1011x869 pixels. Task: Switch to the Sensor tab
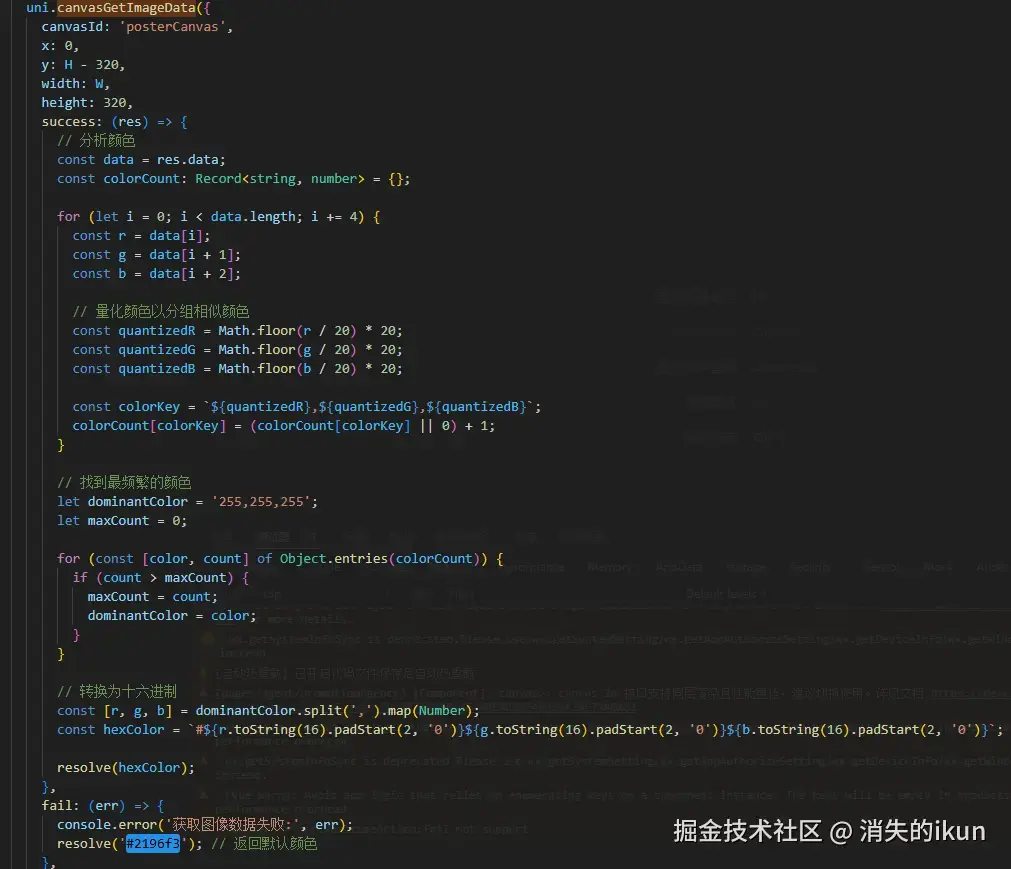(882, 567)
